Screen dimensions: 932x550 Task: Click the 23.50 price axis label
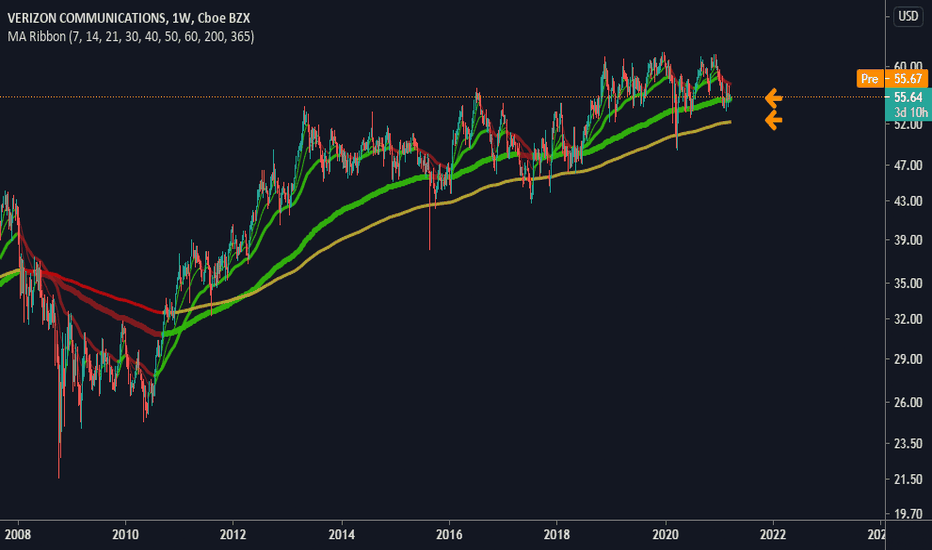(x=908, y=444)
